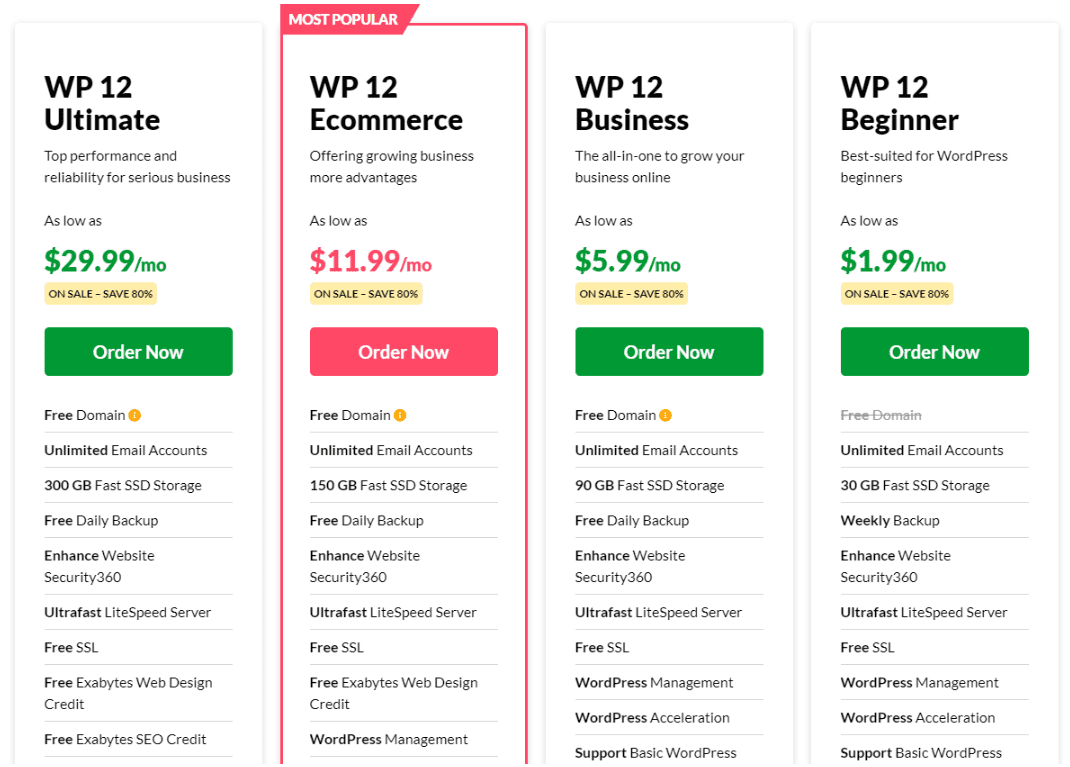Order the WP 12 Beginner plan
The image size is (1070, 767).
pos(935,351)
